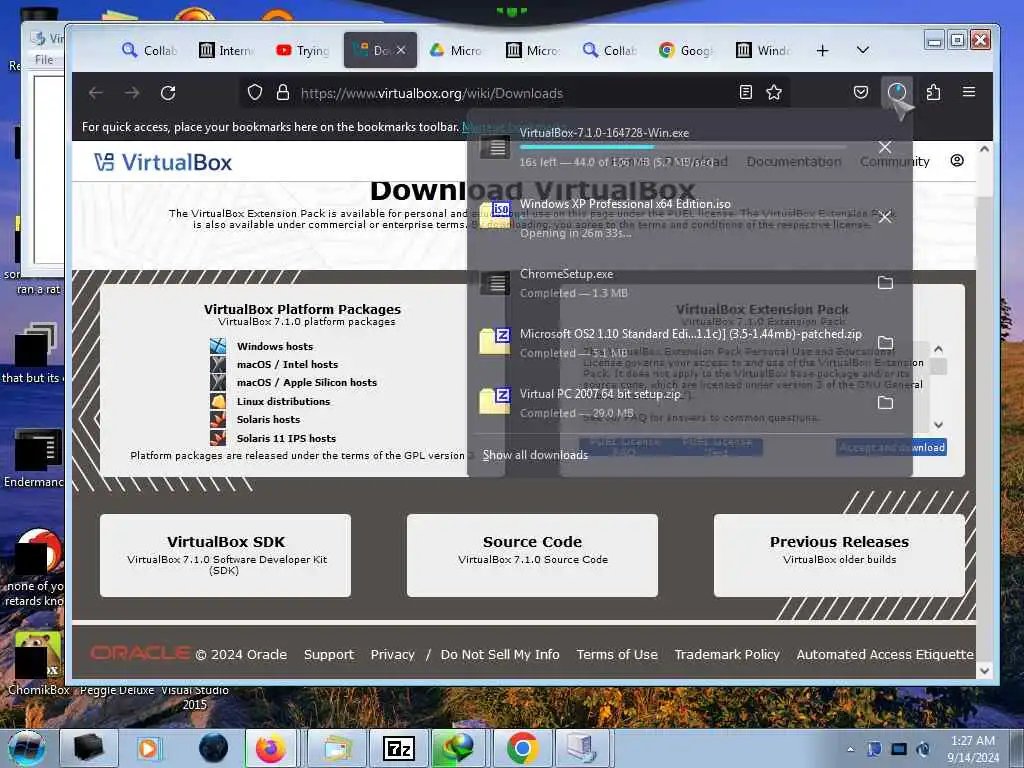
Task: Open Visual Studio 2015 desktop icon
Action: click(195, 697)
